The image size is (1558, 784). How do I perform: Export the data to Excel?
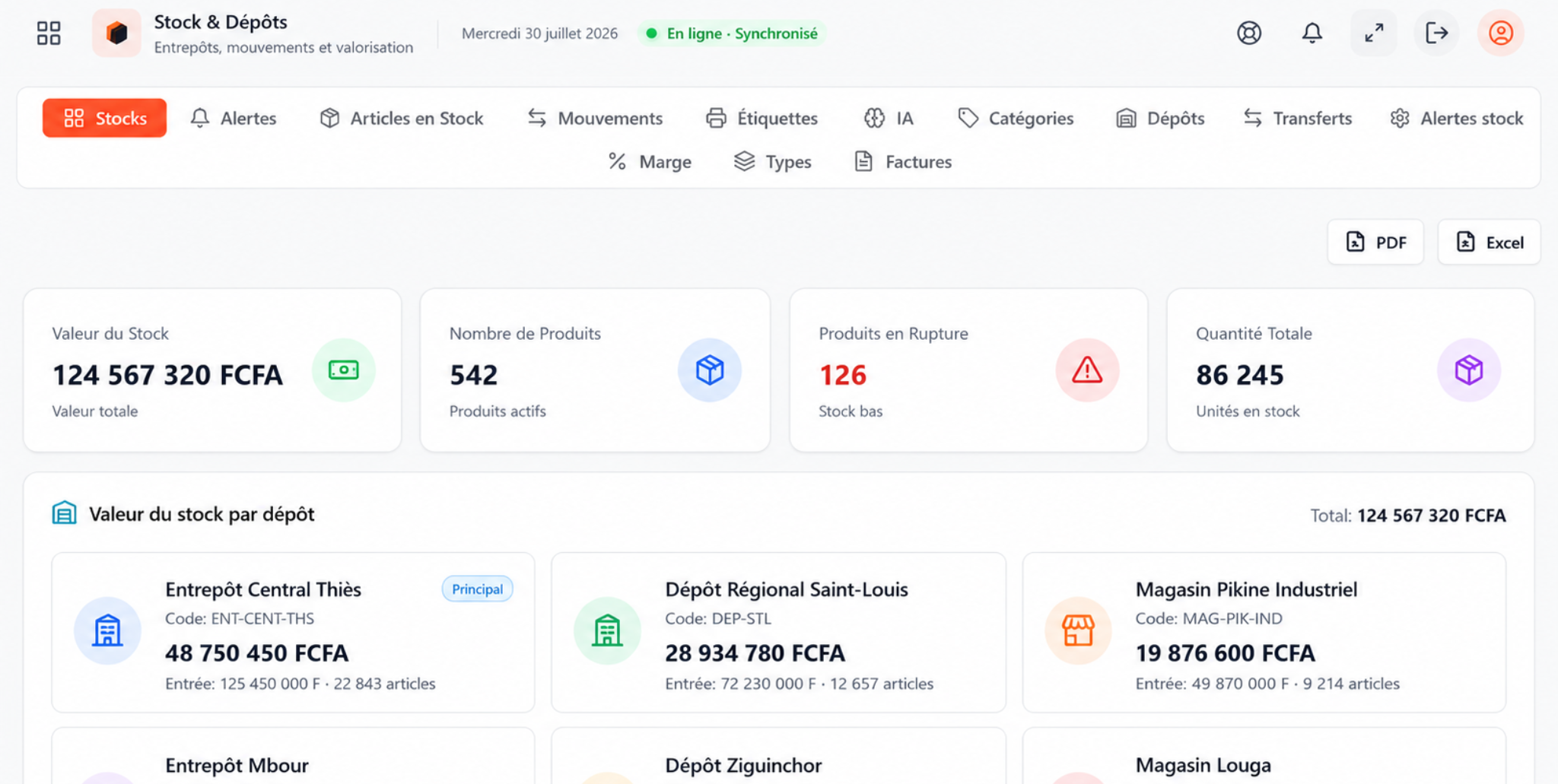point(1489,242)
